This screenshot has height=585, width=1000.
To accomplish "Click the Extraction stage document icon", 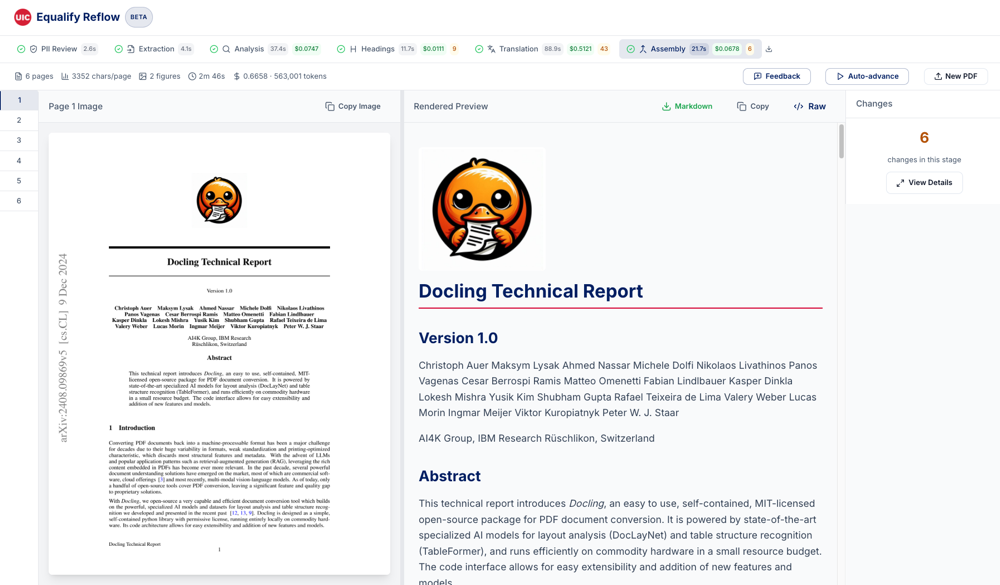I will coord(131,48).
